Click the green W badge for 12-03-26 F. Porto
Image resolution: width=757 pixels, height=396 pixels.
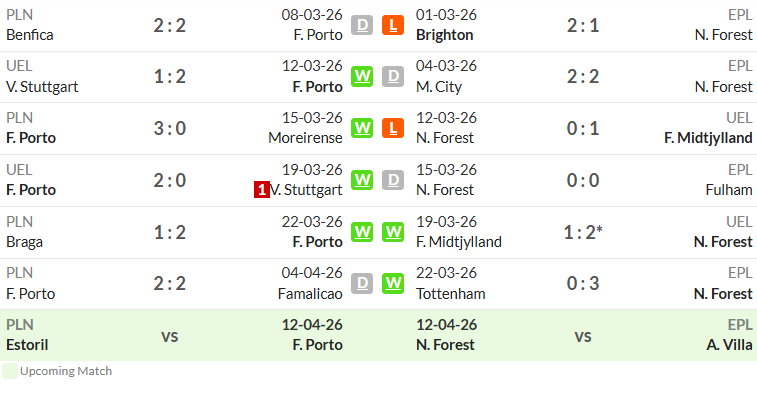pos(362,76)
